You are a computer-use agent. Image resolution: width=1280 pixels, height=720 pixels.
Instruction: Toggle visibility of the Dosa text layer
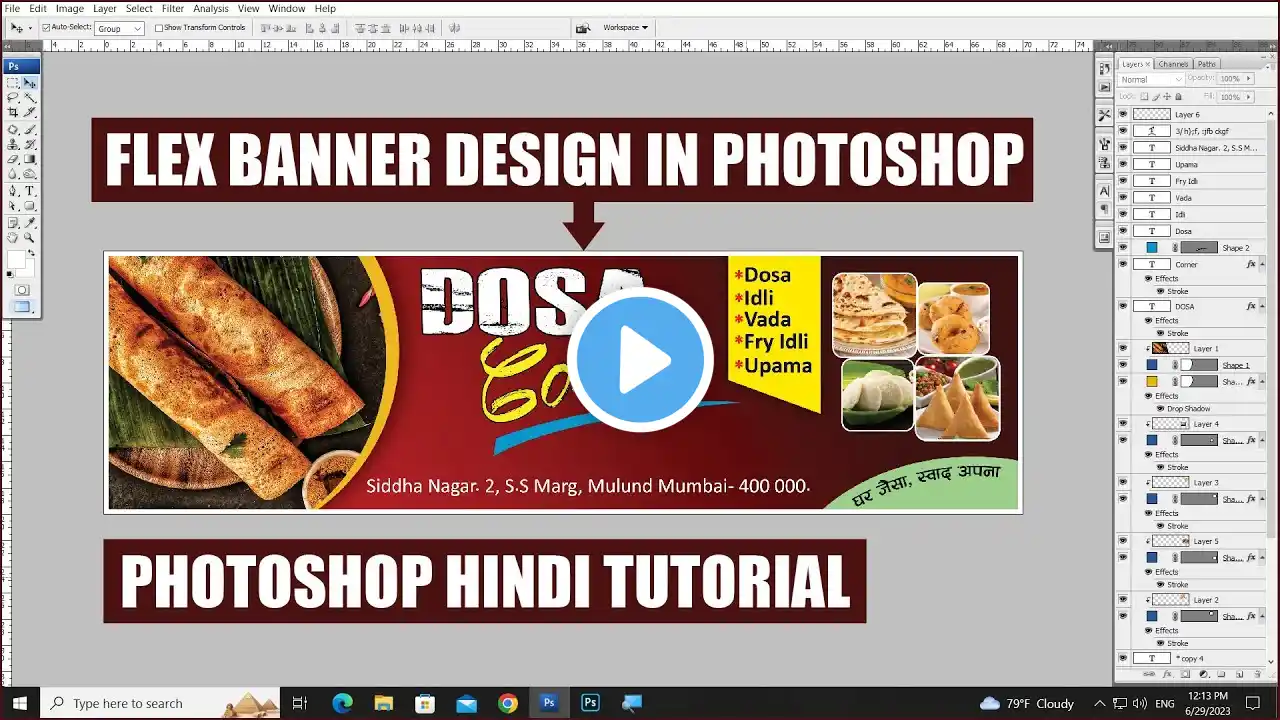pos(1122,231)
